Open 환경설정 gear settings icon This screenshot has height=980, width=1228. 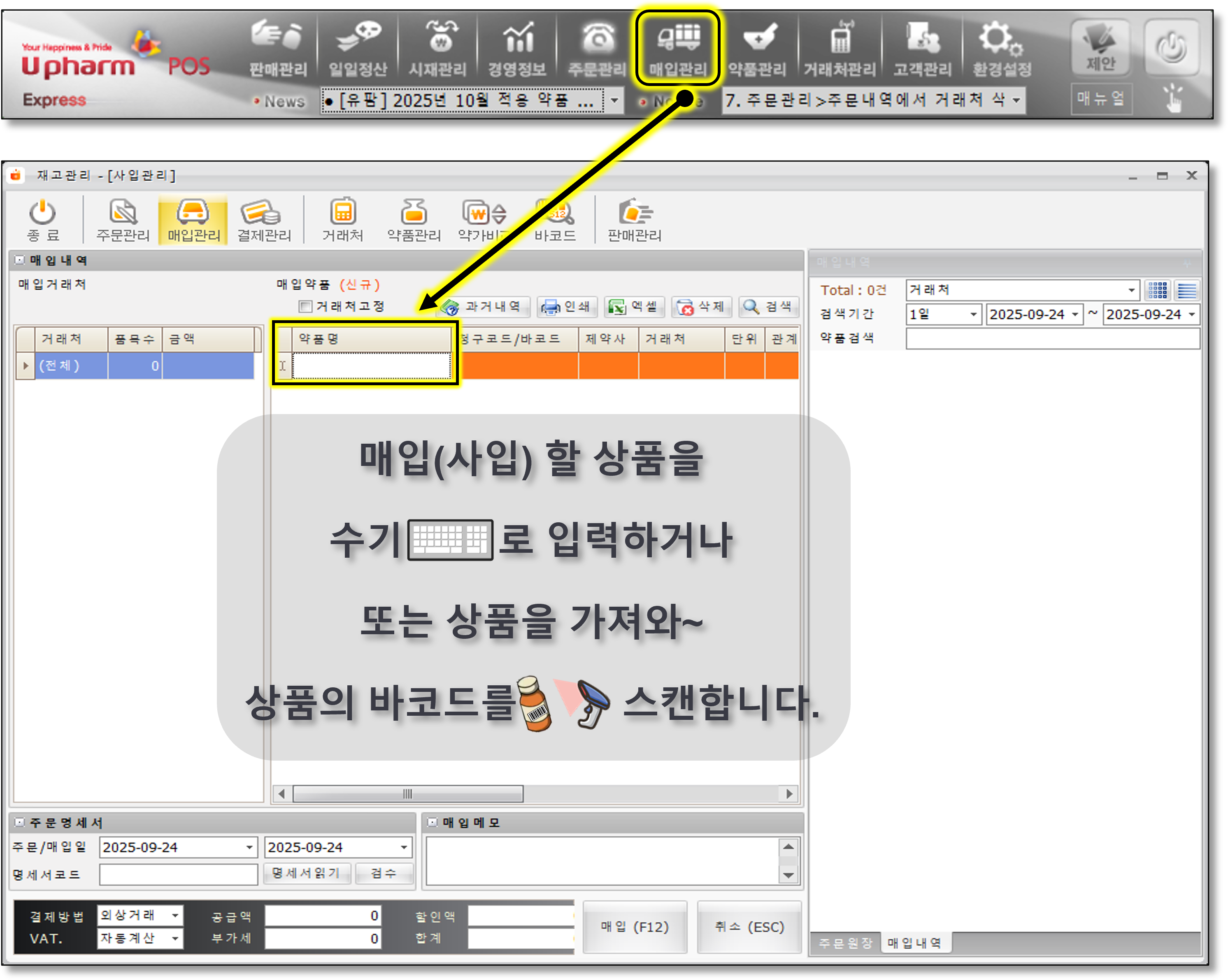[1001, 50]
